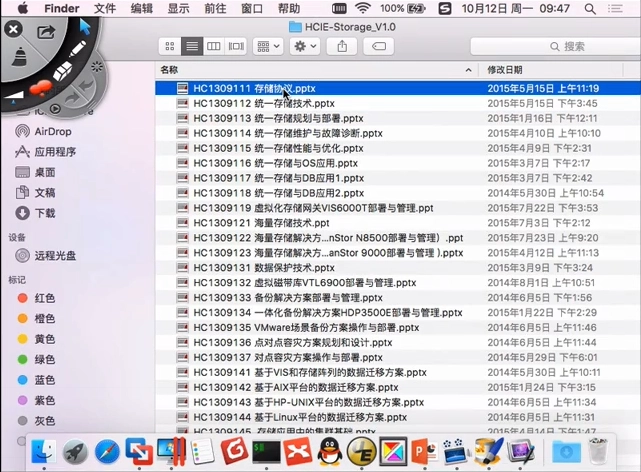
Task: Select 远程光盘 under 设备
Action: pyautogui.click(x=45, y=256)
